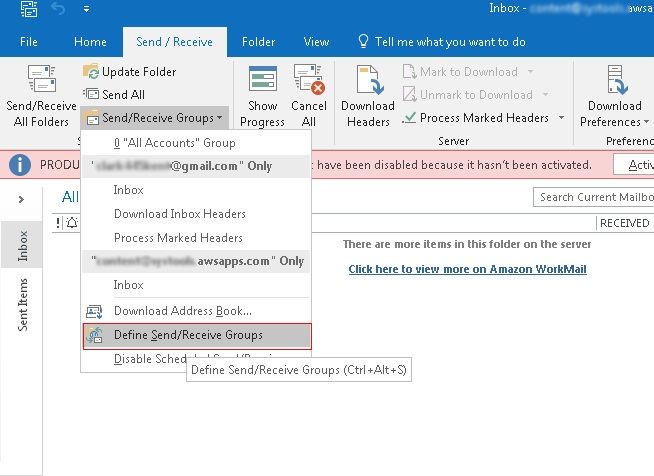This screenshot has height=476, width=654.
Task: Open the Amazon WorkMail link
Action: pos(468,269)
